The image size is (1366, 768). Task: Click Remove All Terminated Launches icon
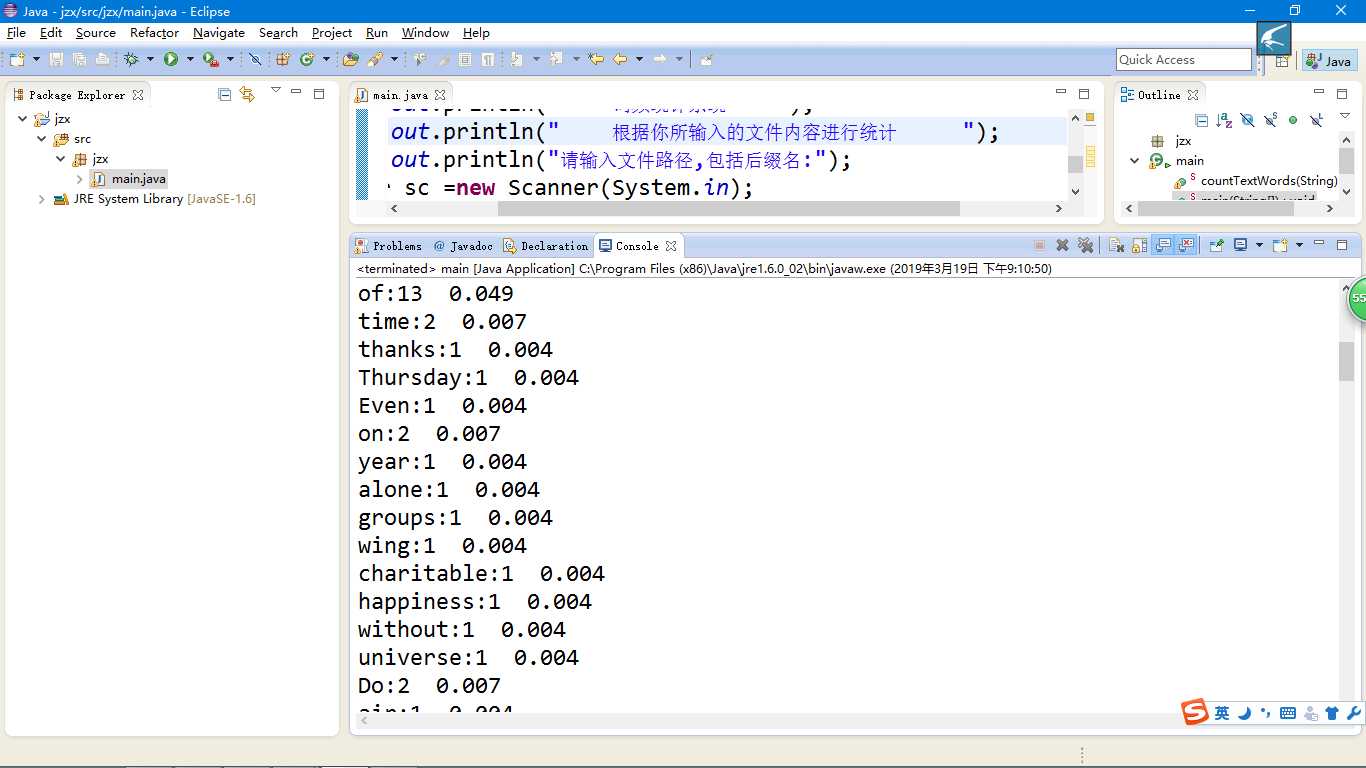[1086, 245]
